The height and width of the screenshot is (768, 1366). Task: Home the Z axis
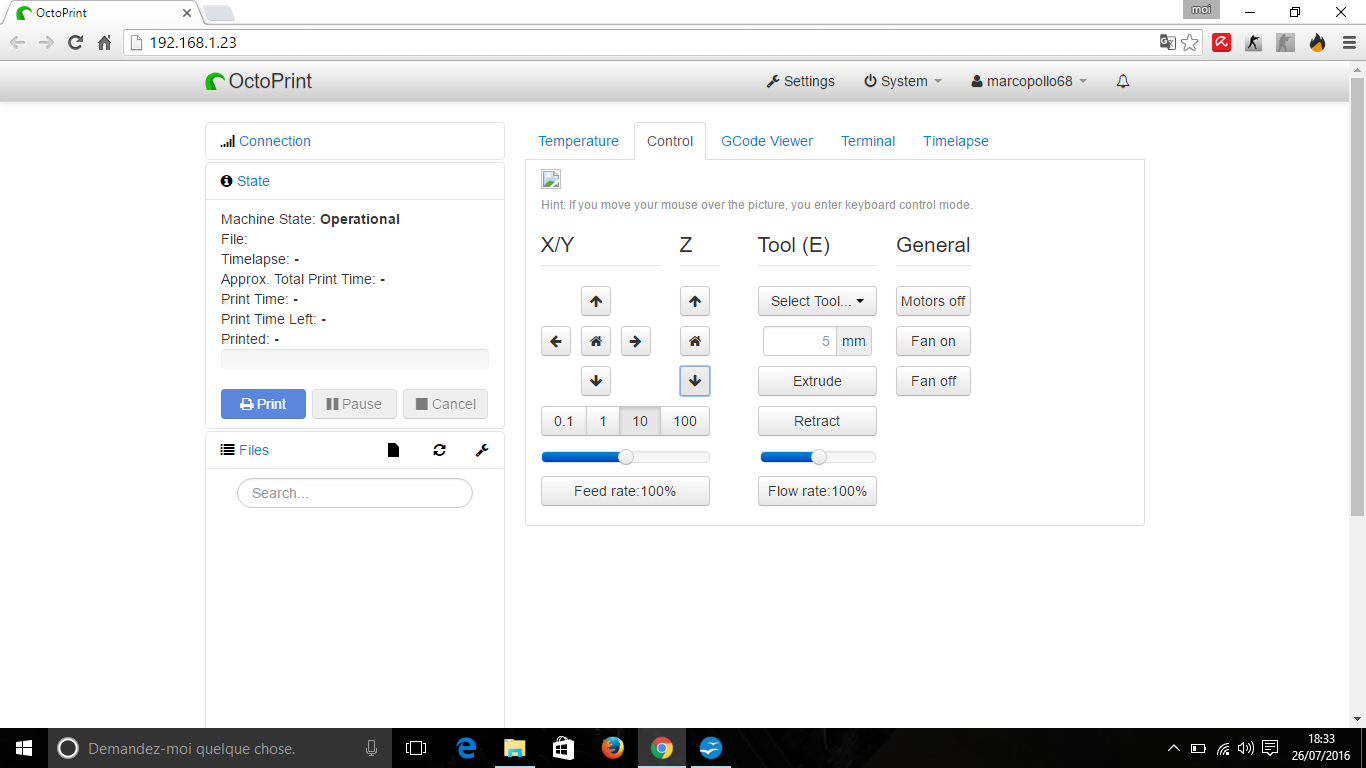tap(695, 341)
